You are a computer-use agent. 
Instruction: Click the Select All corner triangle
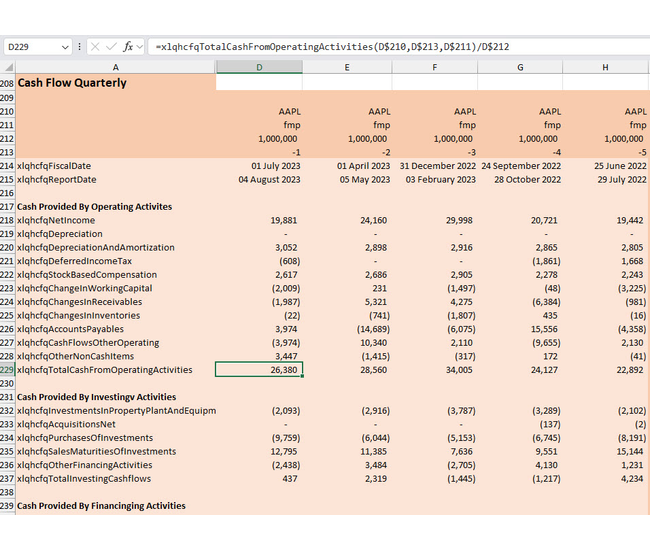(8, 67)
